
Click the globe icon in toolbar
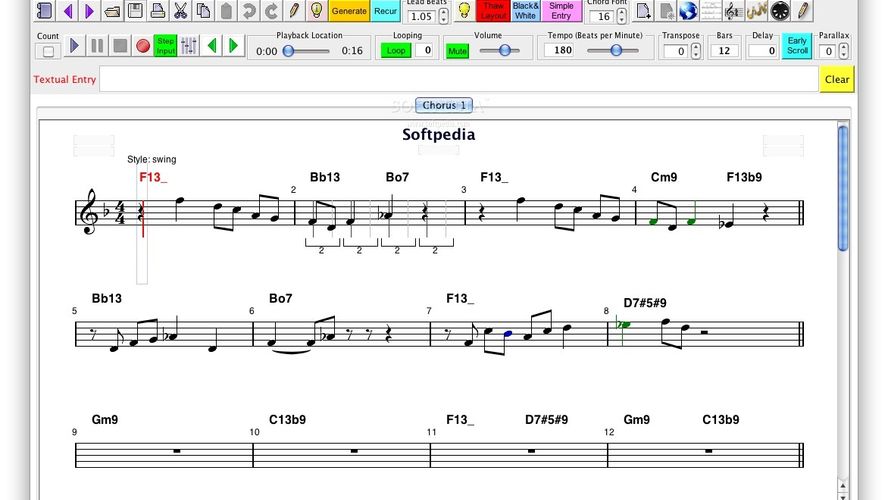pyautogui.click(x=688, y=11)
